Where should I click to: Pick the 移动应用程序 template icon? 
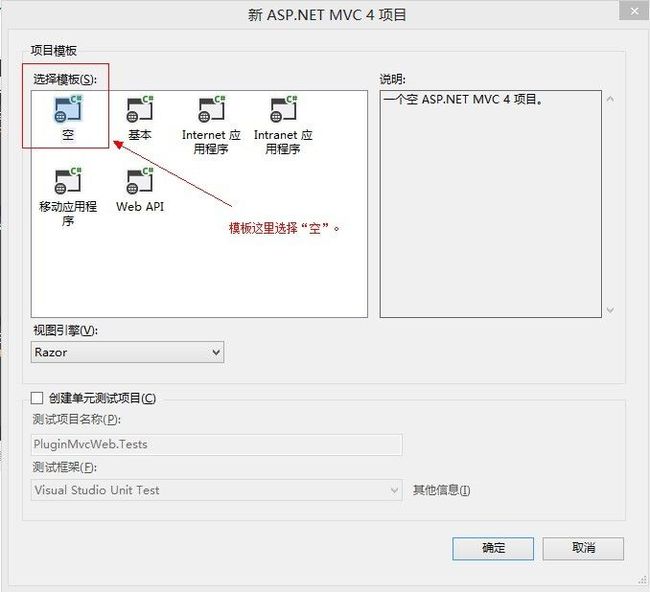click(x=68, y=181)
